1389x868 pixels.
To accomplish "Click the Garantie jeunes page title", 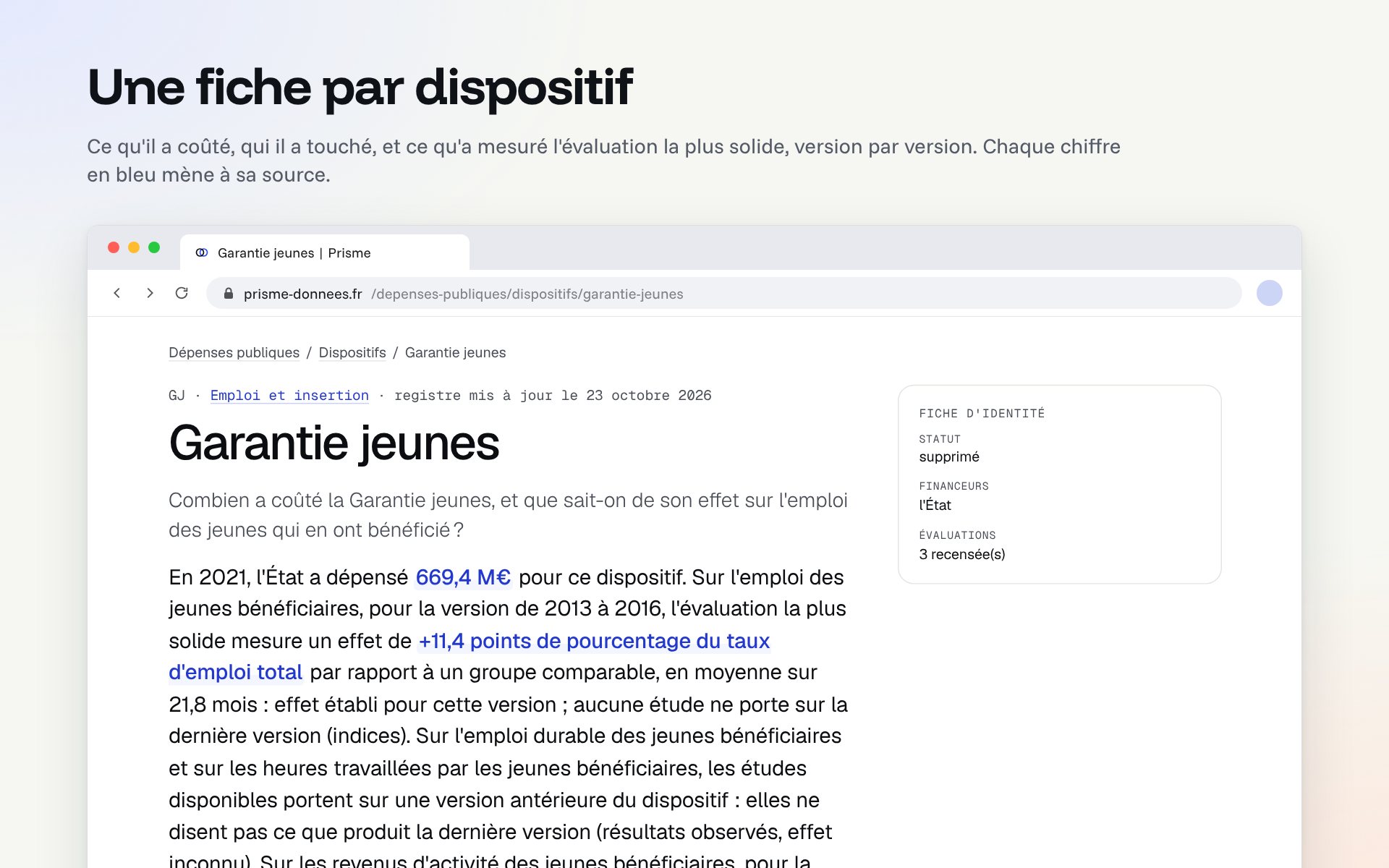I will (x=334, y=443).
